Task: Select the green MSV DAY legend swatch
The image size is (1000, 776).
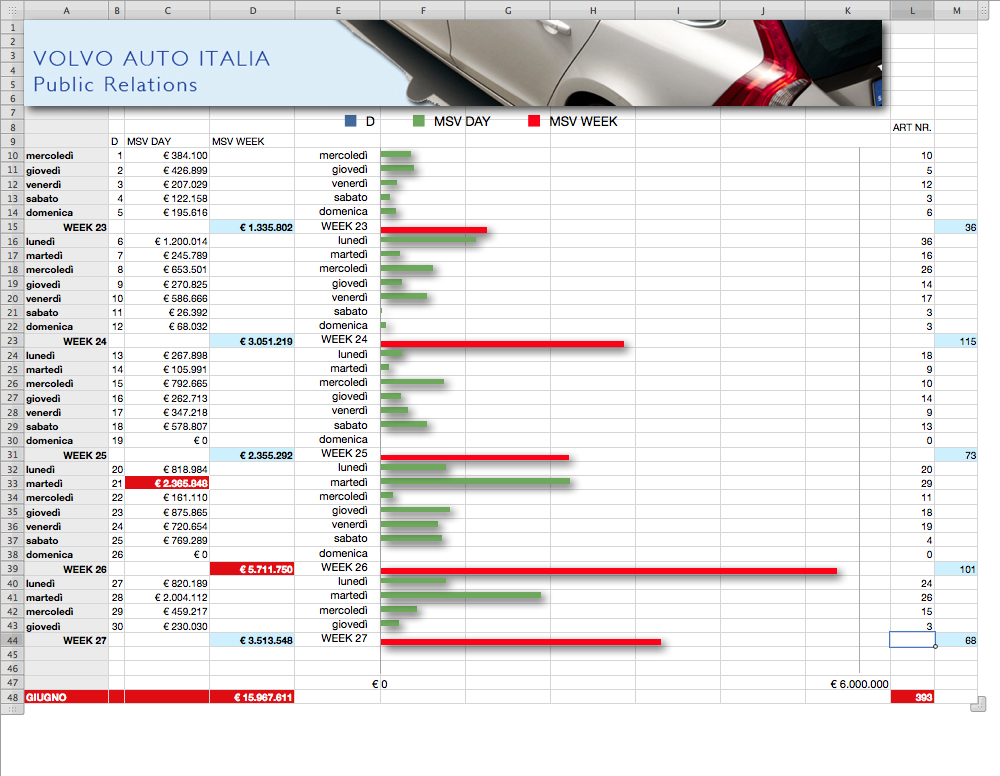Action: (x=420, y=122)
